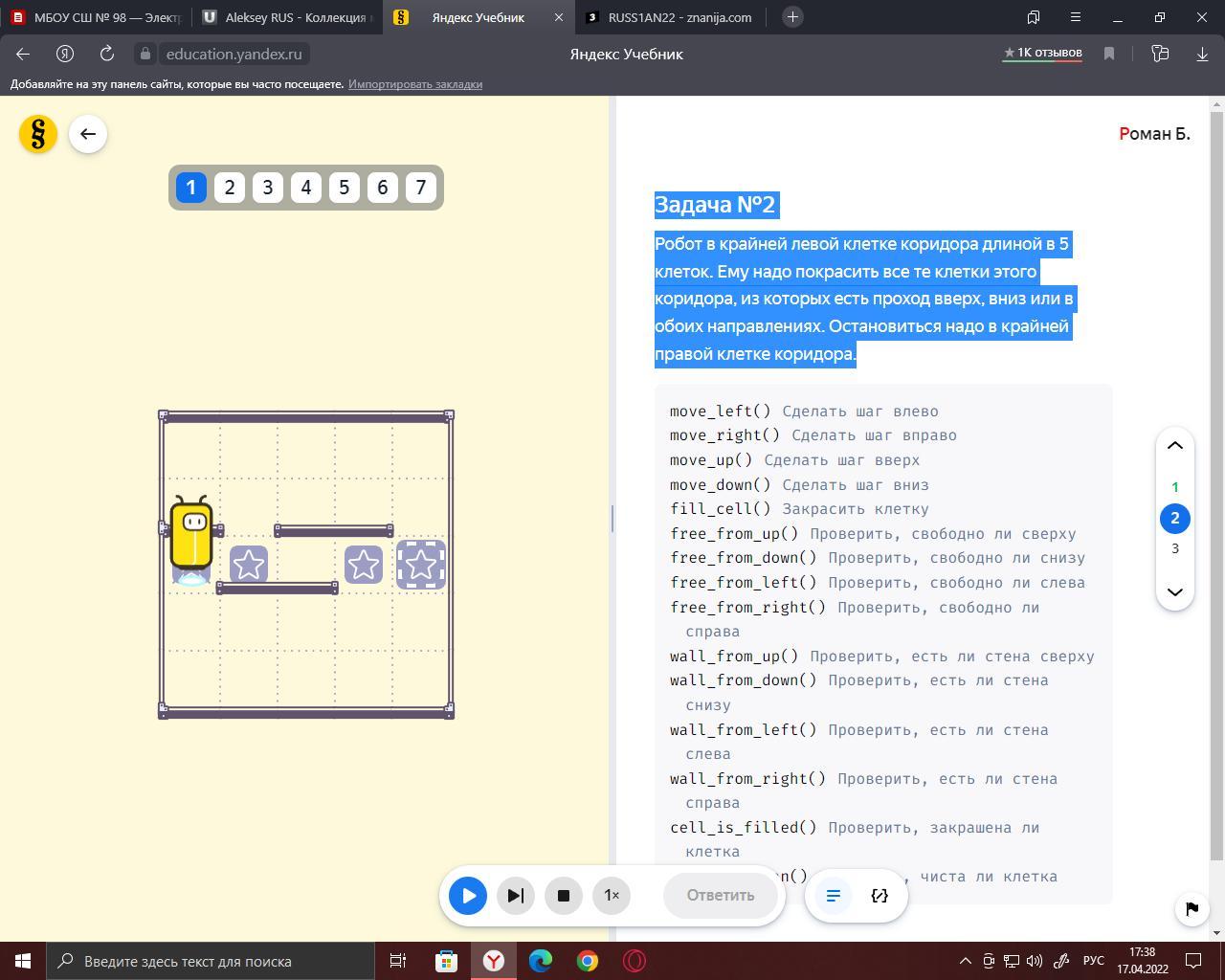Toggle the text description view icon
Image resolution: width=1225 pixels, height=980 pixels.
click(x=833, y=896)
